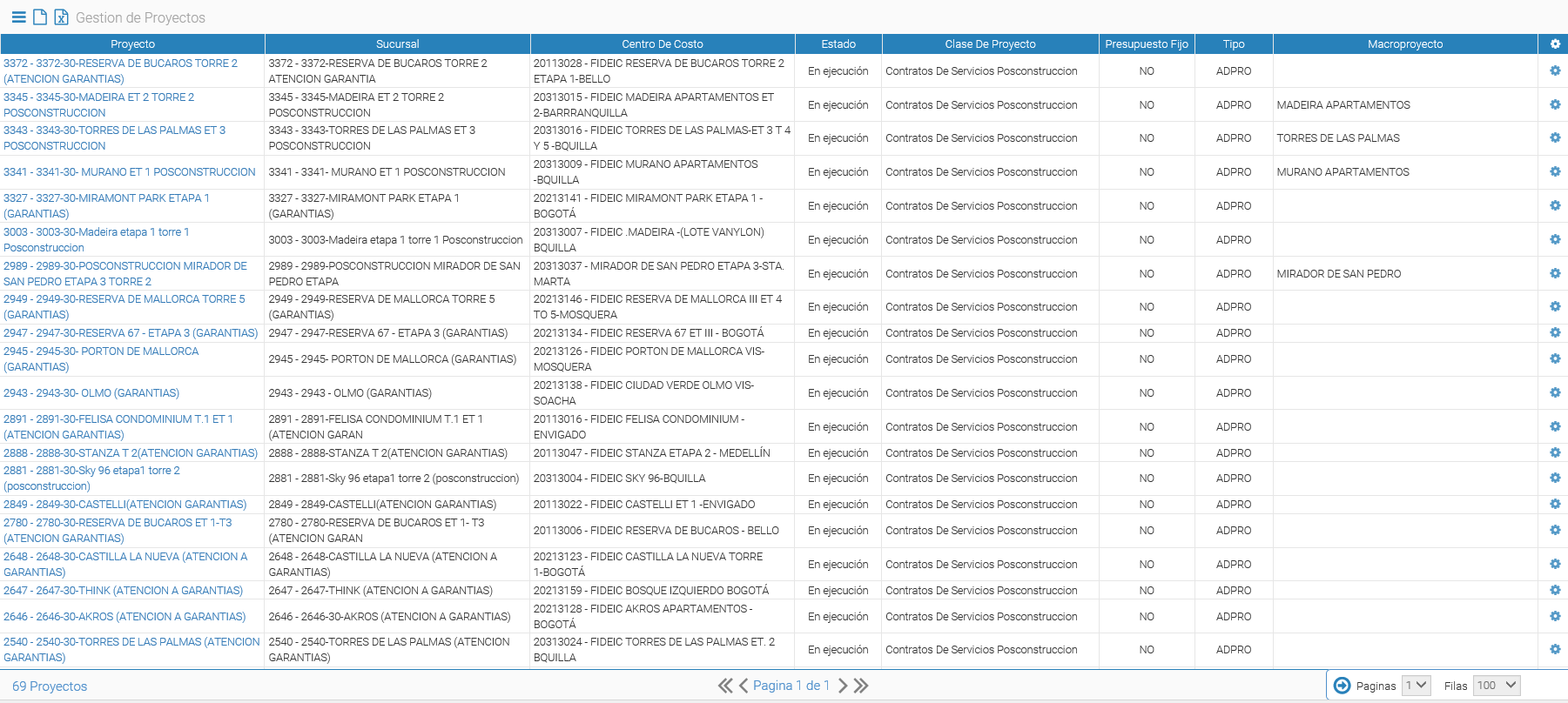Sort by Centro De Costo column header
1568x703 pixels.
pyautogui.click(x=663, y=44)
